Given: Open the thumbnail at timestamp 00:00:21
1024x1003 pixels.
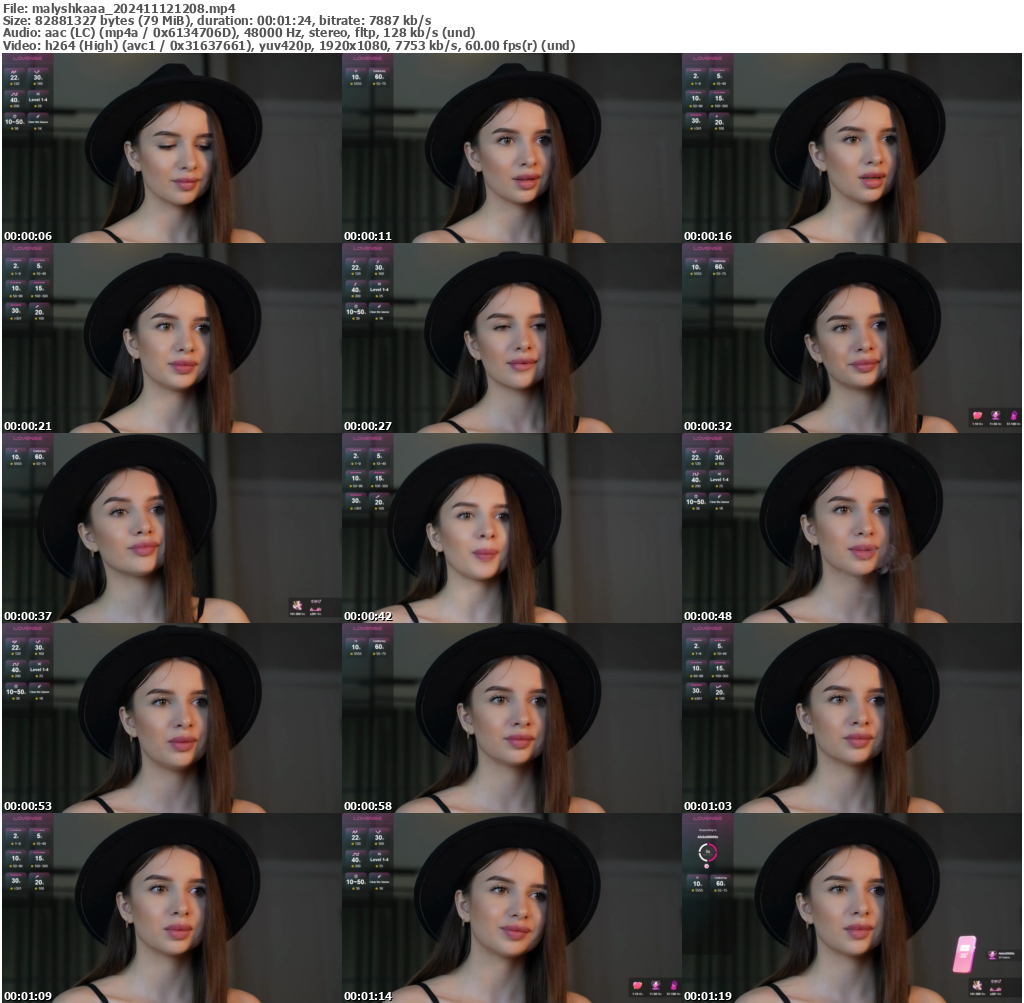Looking at the screenshot, I should pos(172,338).
